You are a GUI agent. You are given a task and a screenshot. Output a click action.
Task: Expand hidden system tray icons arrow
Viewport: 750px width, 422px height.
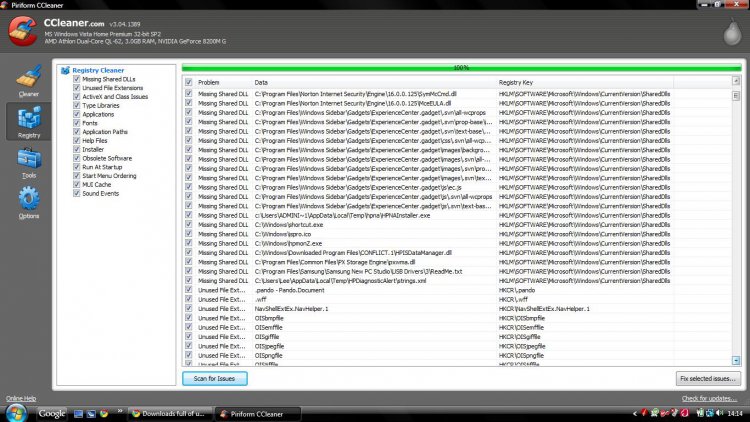tap(635, 413)
